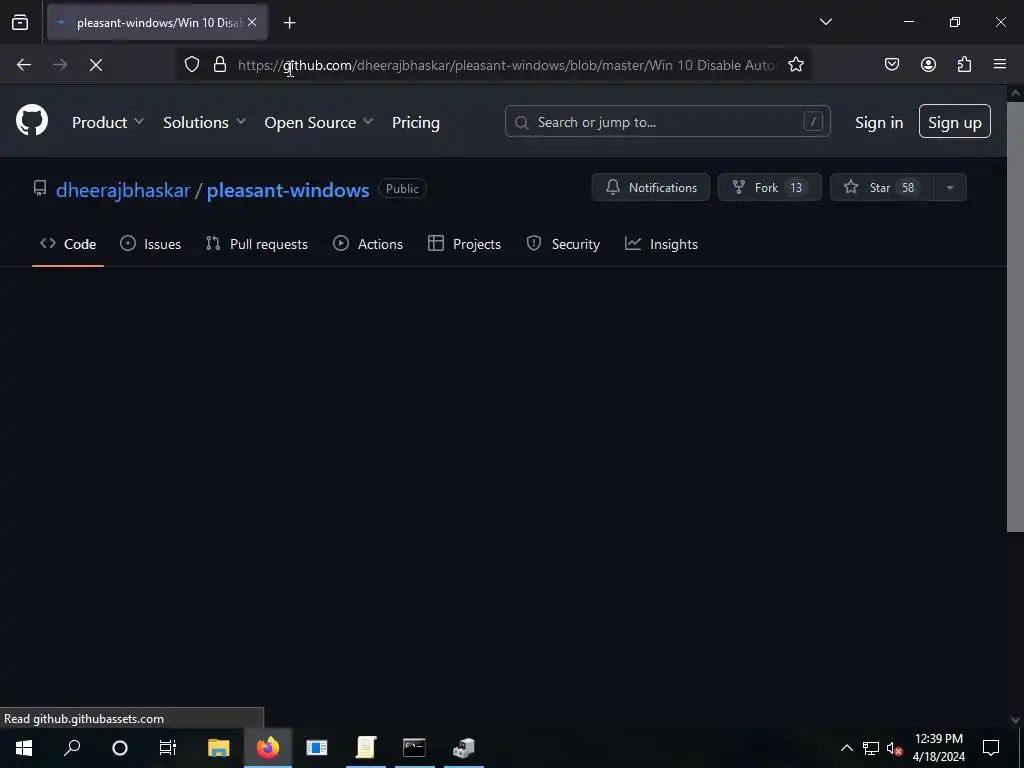Select the Security tab
This screenshot has height=768, width=1024.
[x=563, y=244]
